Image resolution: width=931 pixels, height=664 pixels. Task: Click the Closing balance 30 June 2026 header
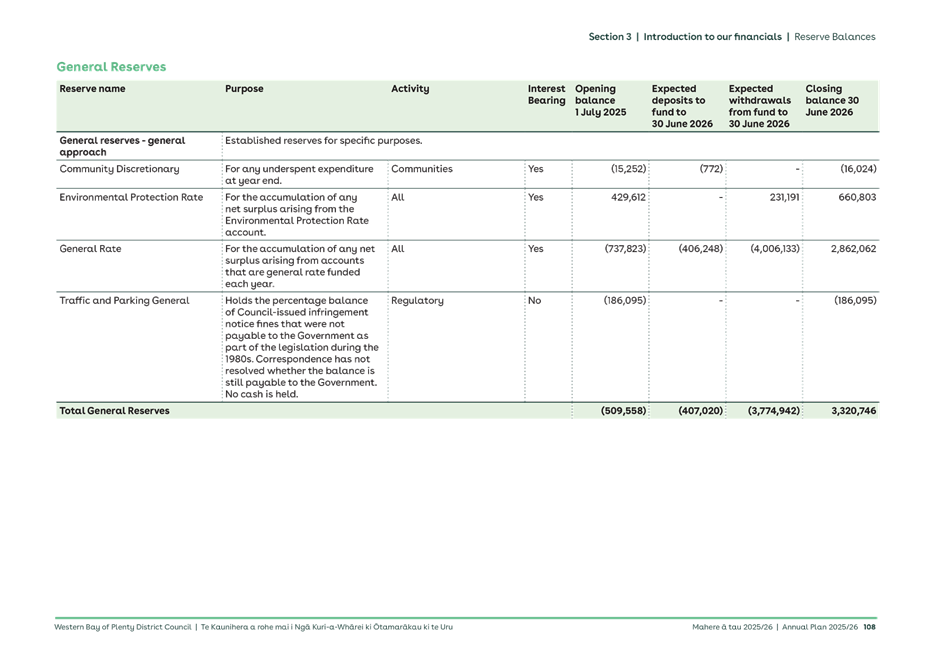(830, 100)
